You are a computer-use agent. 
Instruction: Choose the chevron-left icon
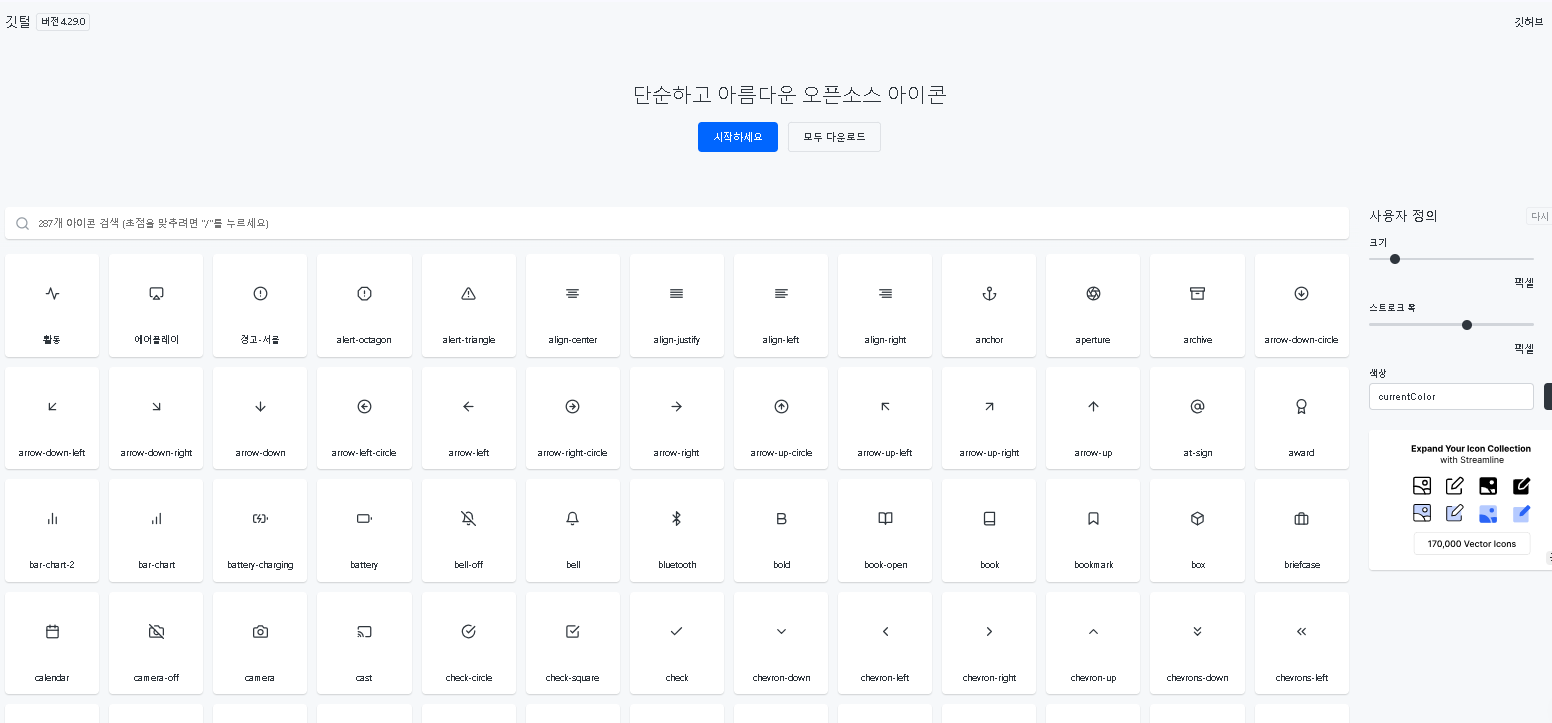(x=885, y=643)
